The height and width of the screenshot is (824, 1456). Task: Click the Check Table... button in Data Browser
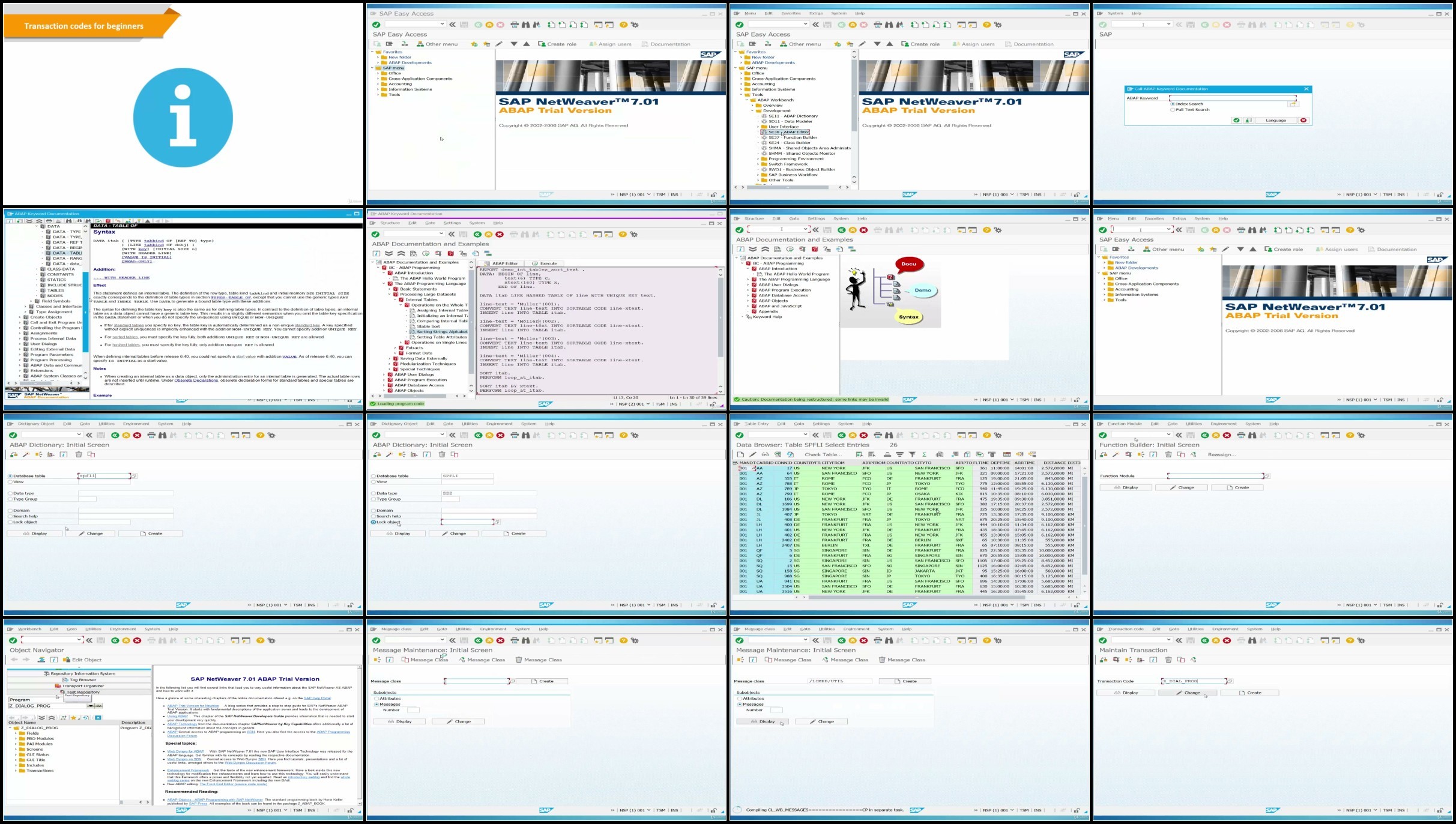click(823, 454)
